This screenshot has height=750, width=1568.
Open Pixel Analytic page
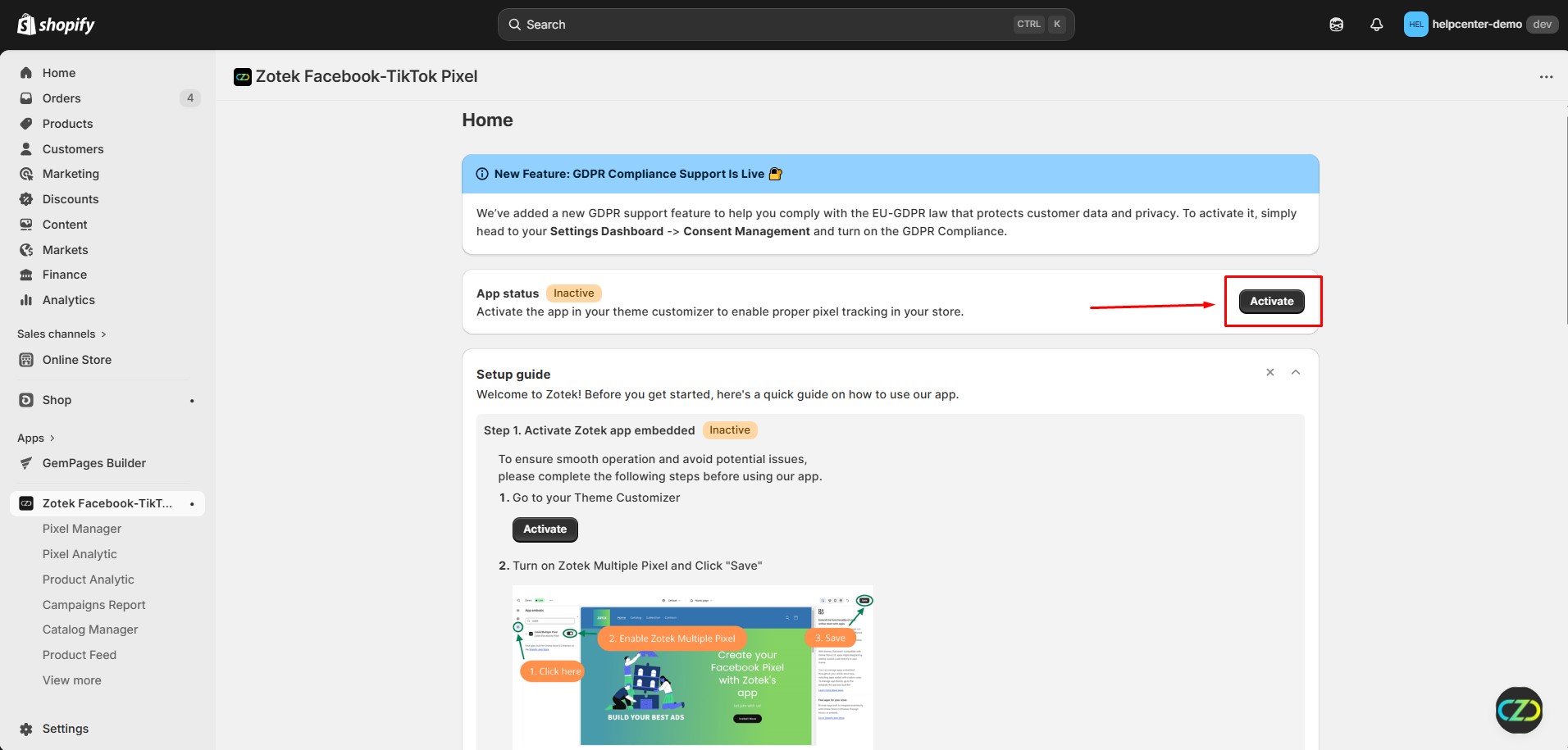[x=80, y=554]
